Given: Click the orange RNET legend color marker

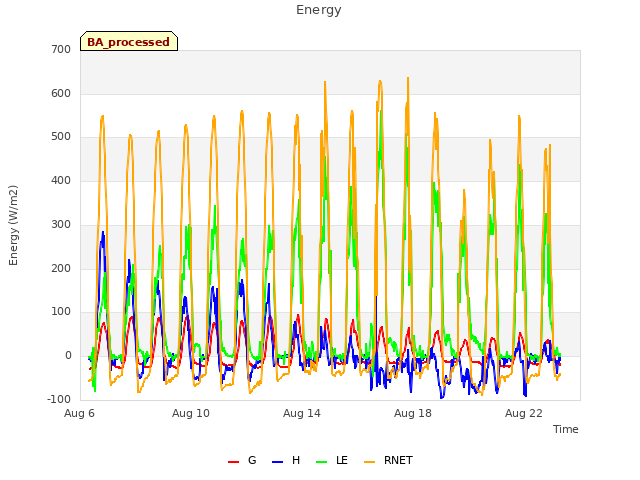Looking at the screenshot, I should click(369, 462).
